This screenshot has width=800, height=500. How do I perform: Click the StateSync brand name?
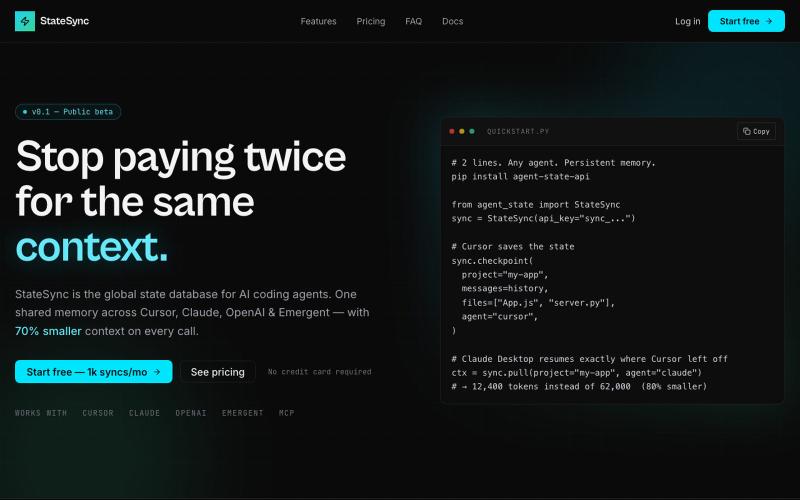64,21
